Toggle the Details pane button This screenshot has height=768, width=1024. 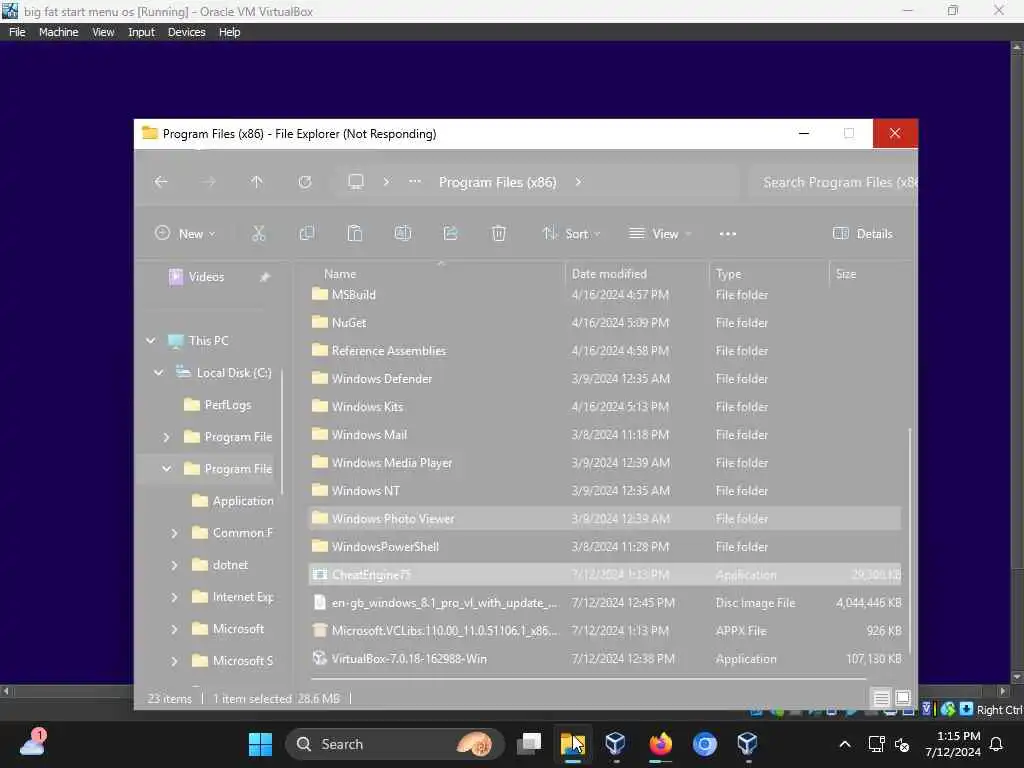click(863, 234)
